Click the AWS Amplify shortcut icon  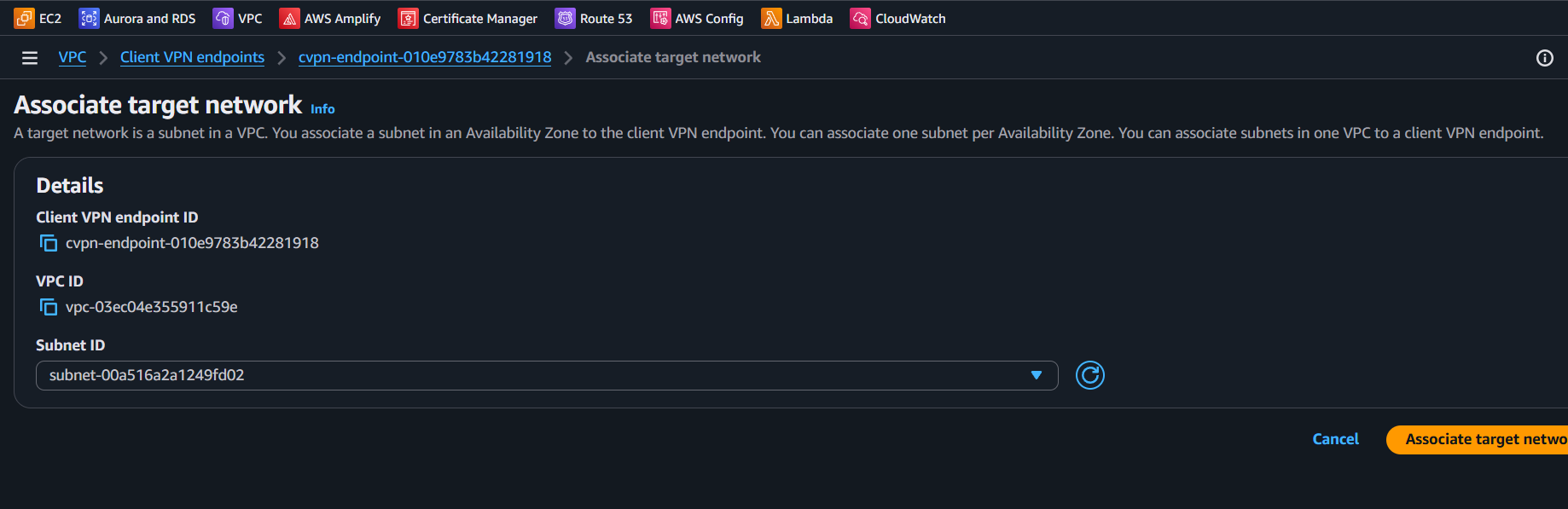tap(290, 18)
